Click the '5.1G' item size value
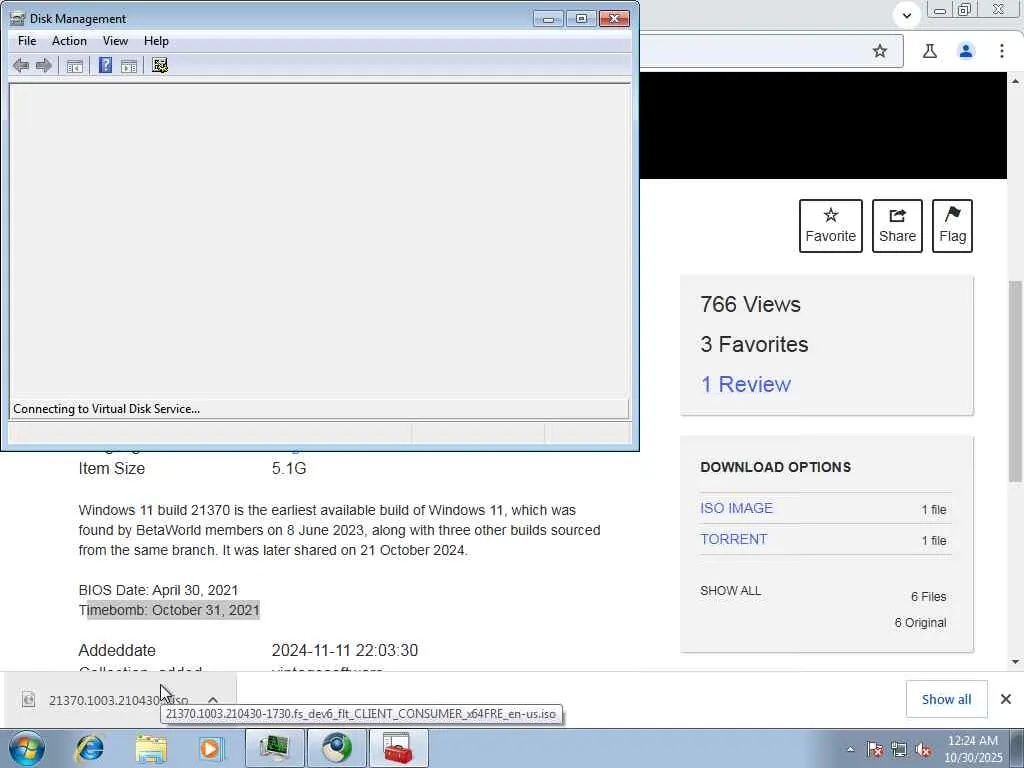1024x768 pixels. (289, 468)
